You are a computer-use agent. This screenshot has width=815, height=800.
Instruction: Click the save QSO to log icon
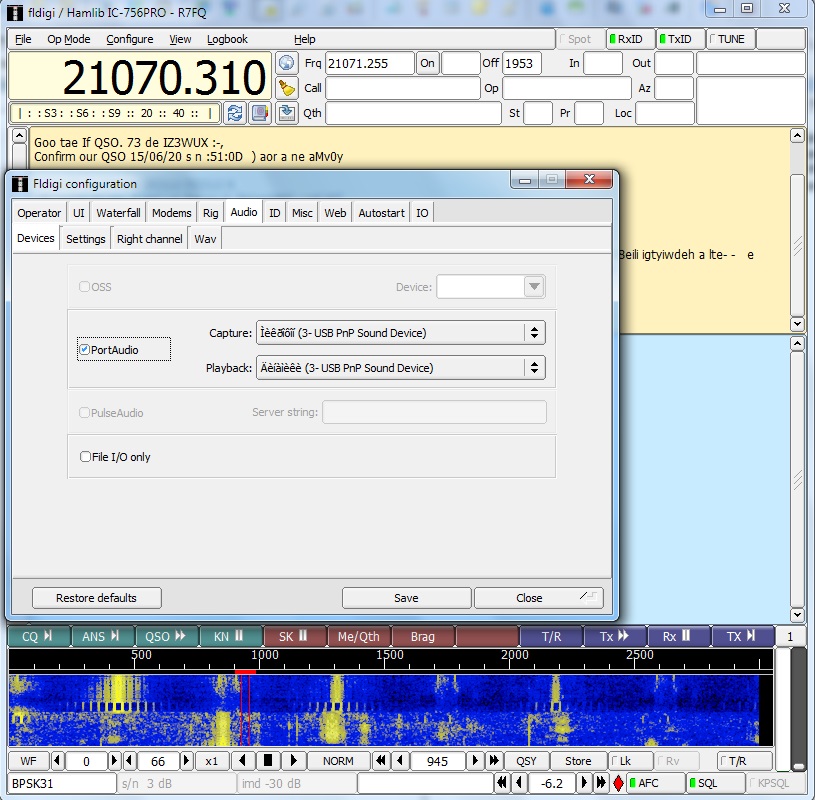(x=287, y=112)
